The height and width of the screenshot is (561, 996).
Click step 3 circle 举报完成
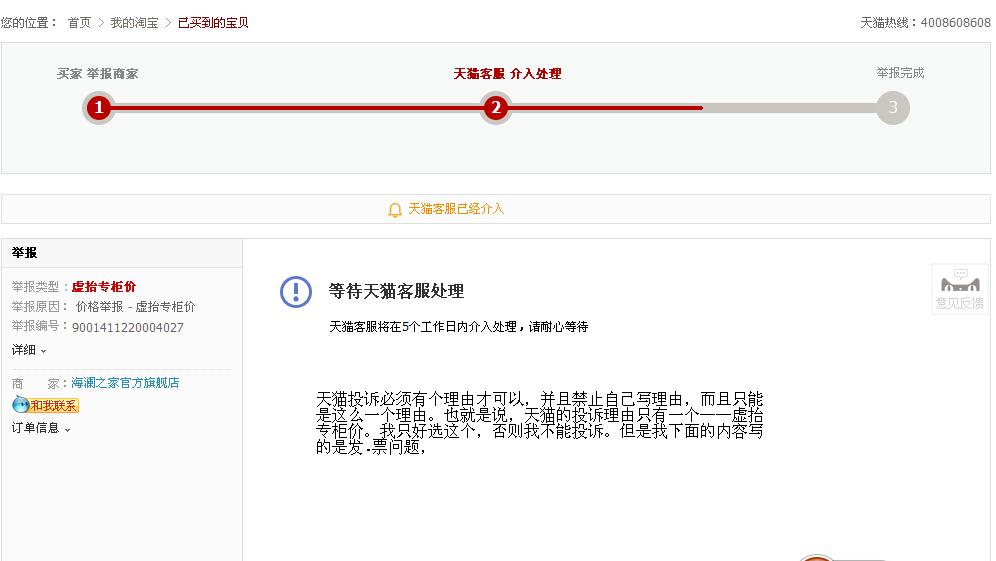(x=893, y=107)
